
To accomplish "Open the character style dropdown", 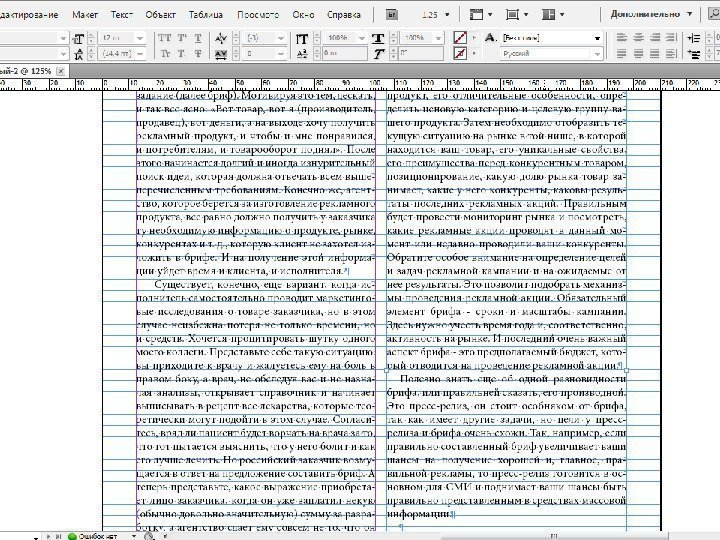I will pyautogui.click(x=597, y=38).
